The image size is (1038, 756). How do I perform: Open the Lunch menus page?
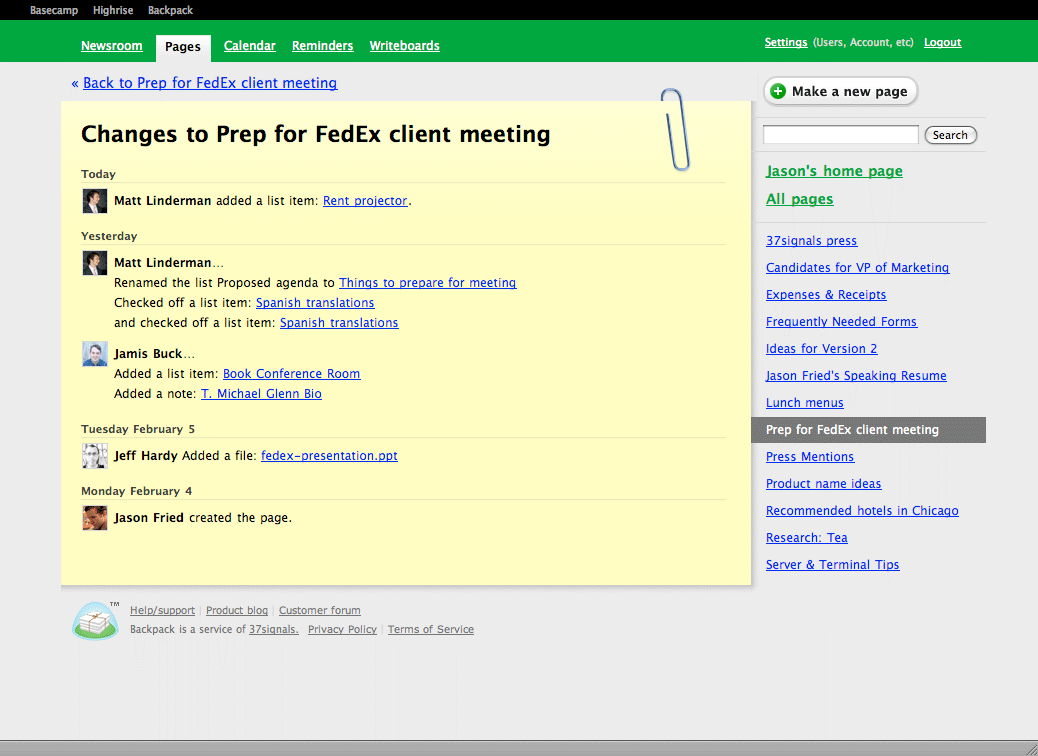(x=805, y=402)
